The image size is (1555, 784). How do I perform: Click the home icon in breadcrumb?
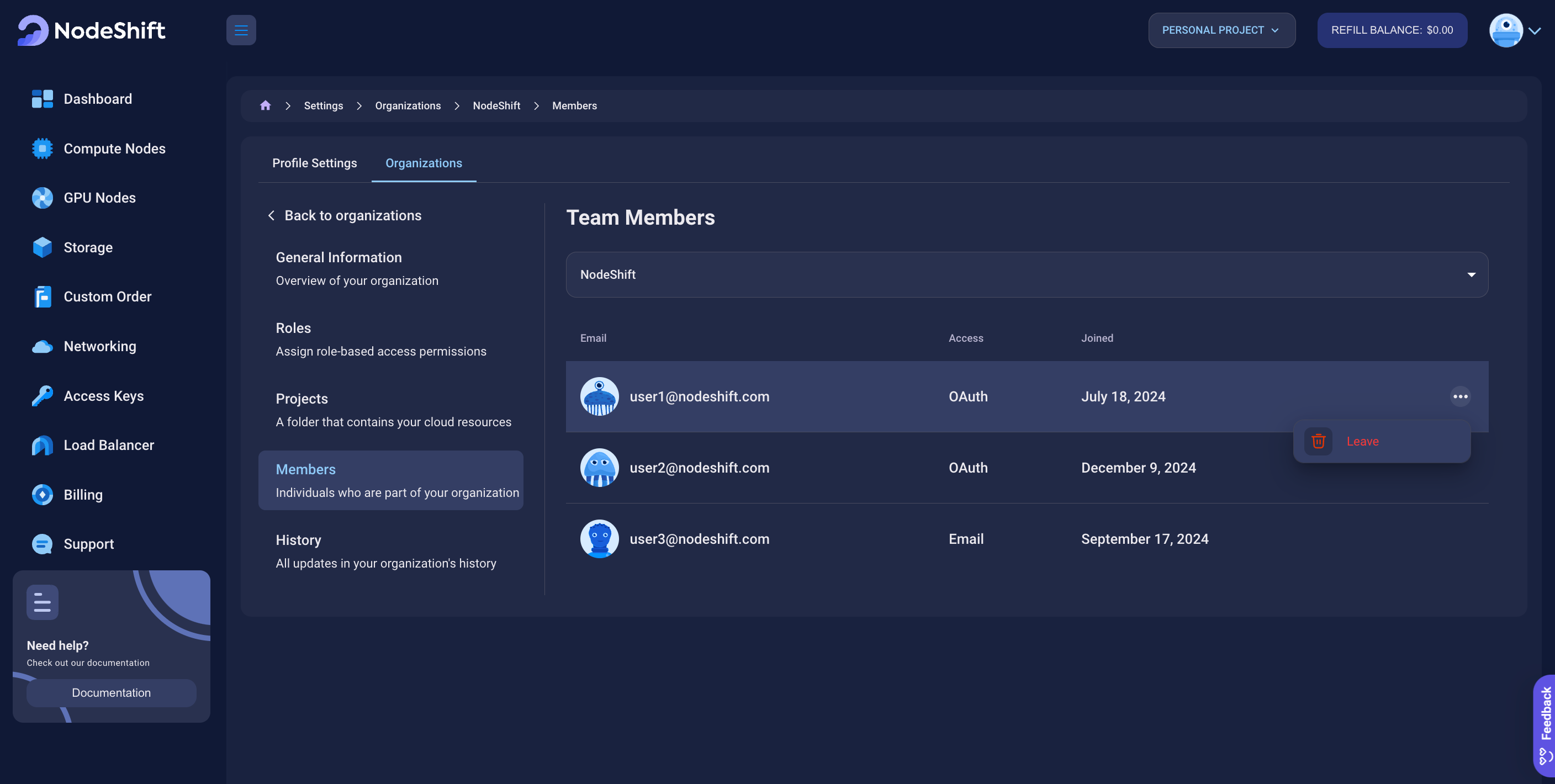pos(265,105)
